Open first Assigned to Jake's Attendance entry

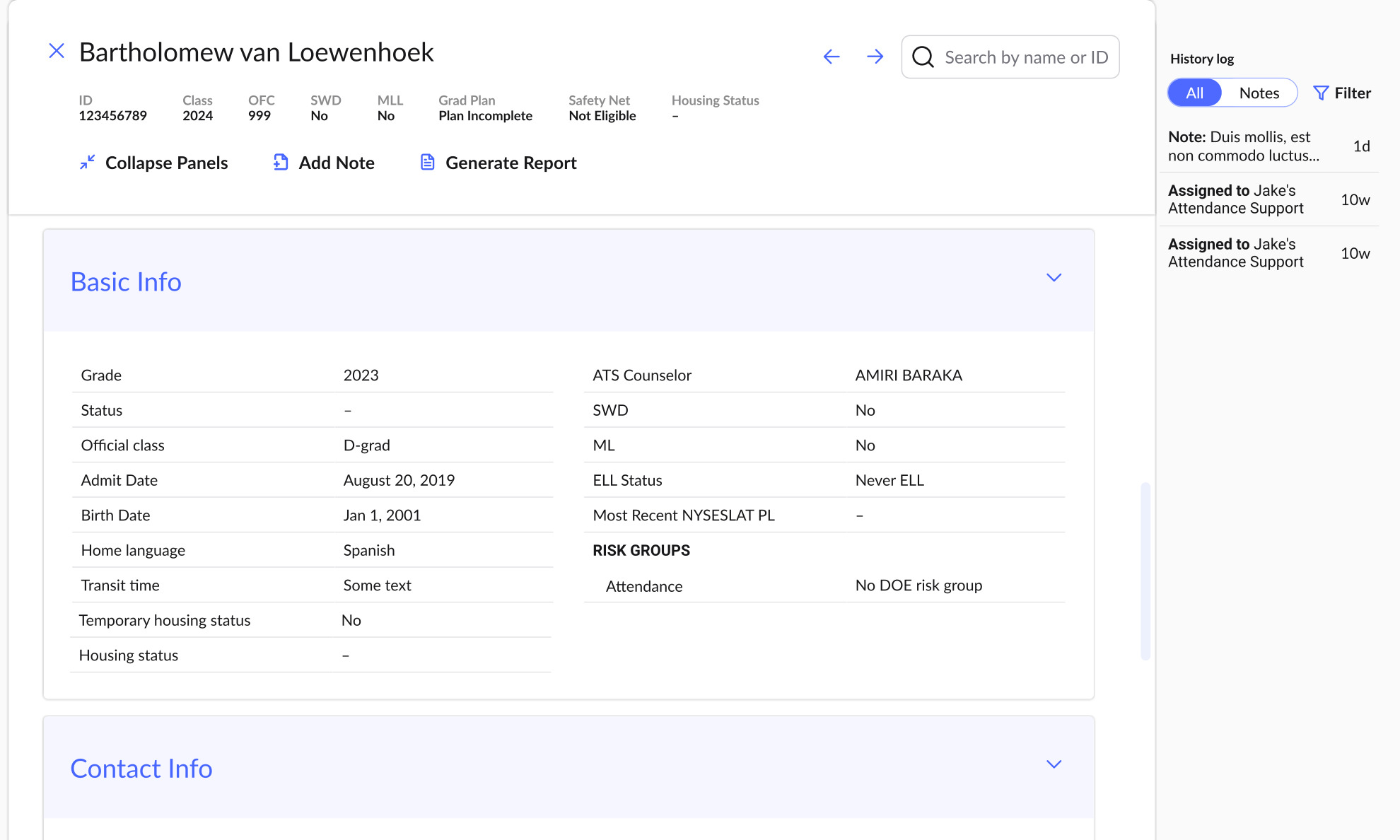click(1236, 199)
